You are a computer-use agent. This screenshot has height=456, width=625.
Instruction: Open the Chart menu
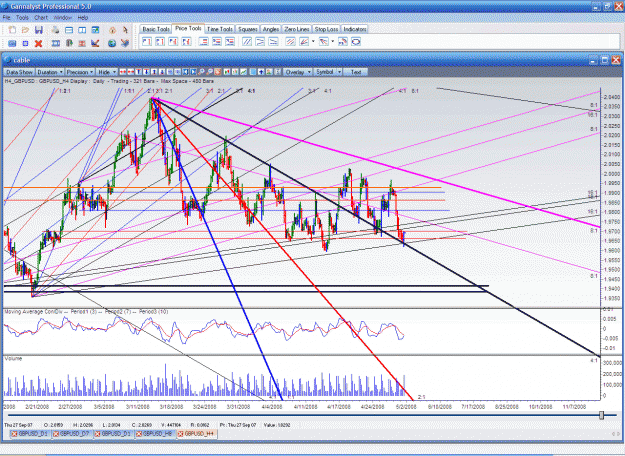[41, 18]
